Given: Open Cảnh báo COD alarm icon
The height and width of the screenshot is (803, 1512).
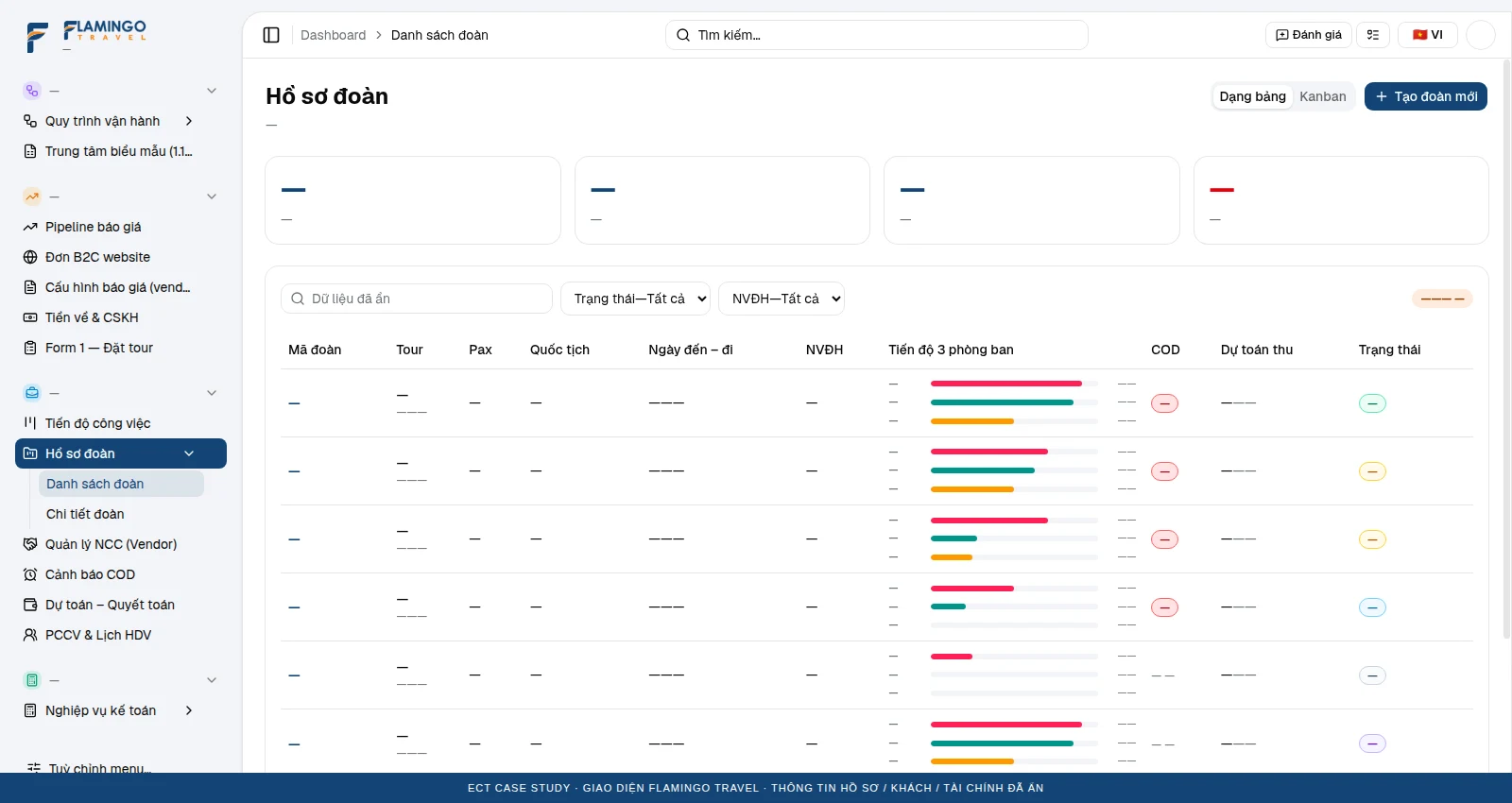Looking at the screenshot, I should (30, 574).
